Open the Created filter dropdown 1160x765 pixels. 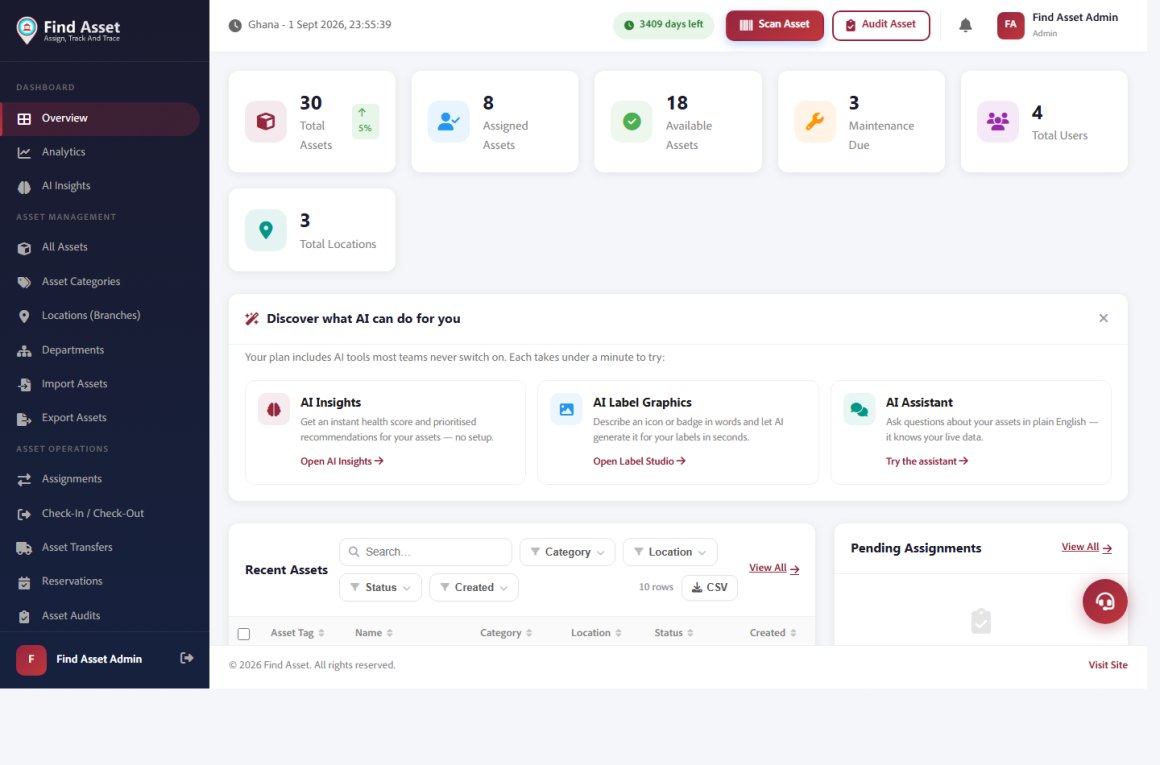[x=473, y=587]
